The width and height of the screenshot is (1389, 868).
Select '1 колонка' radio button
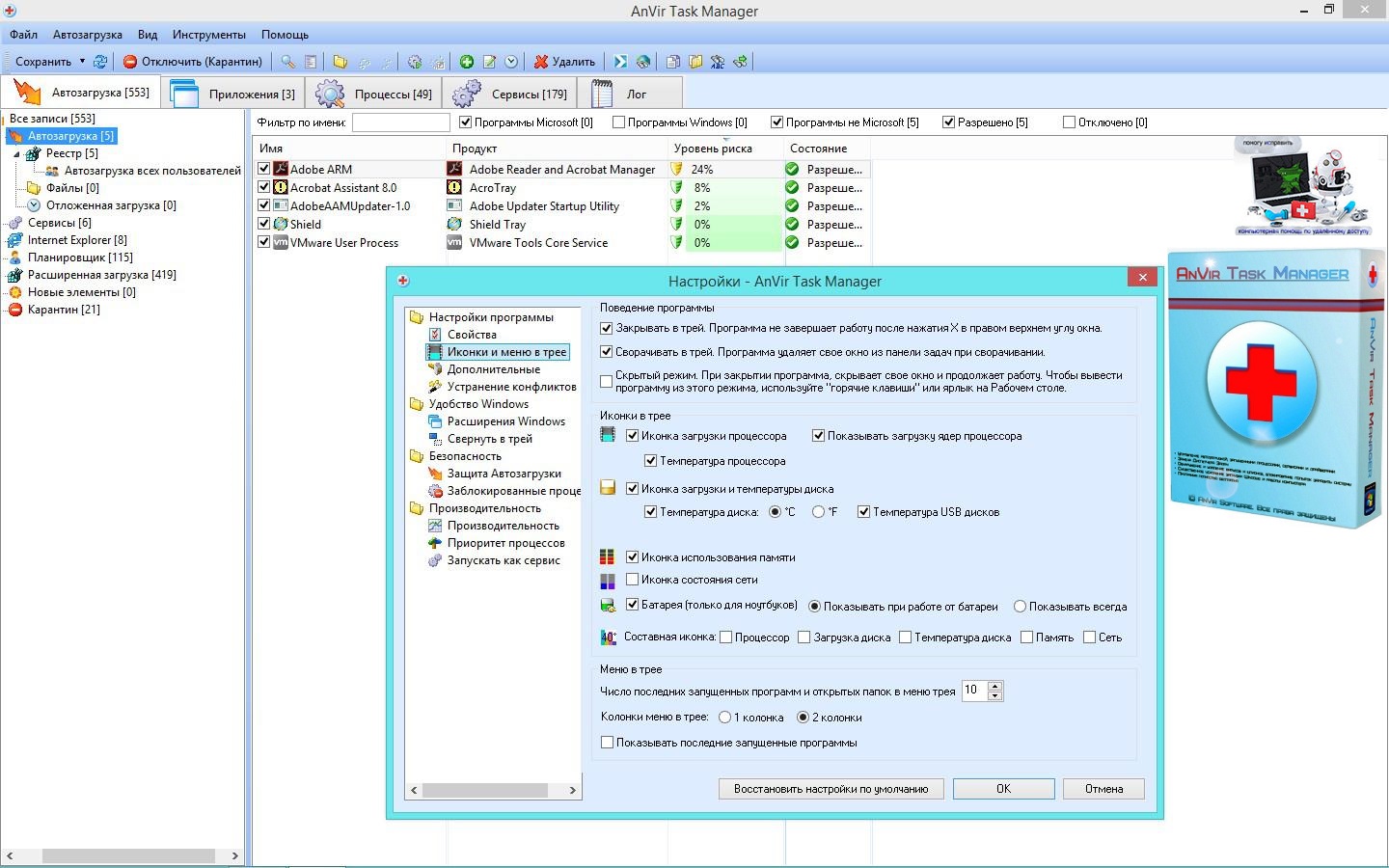724,718
